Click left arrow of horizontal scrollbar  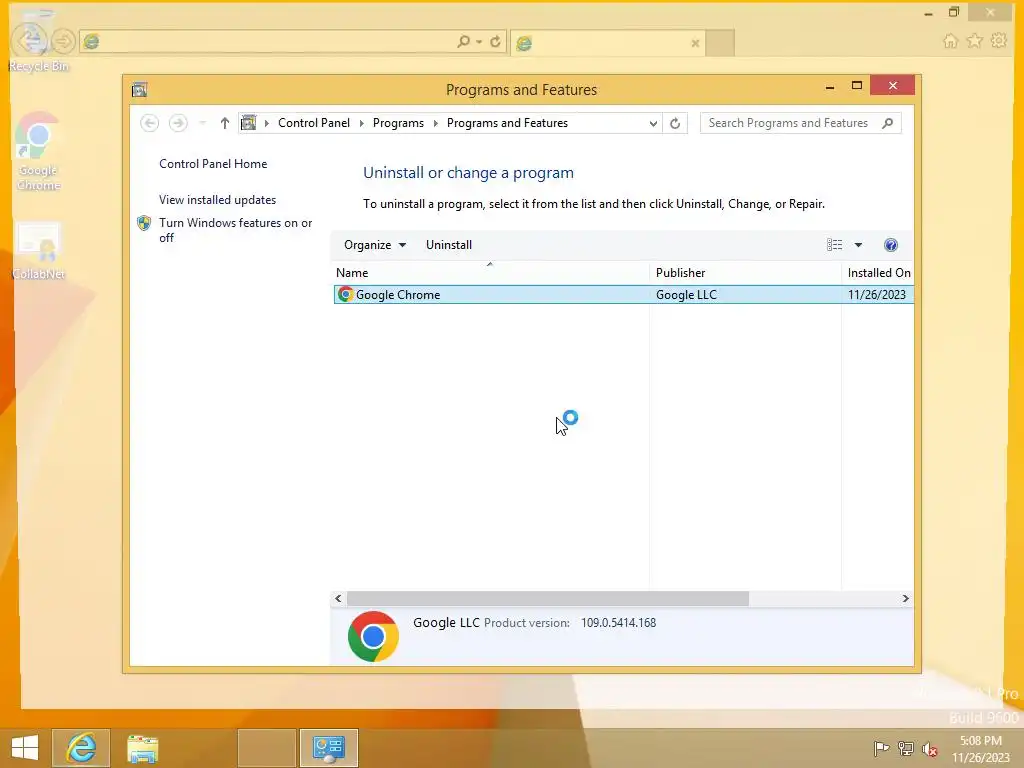pos(338,598)
